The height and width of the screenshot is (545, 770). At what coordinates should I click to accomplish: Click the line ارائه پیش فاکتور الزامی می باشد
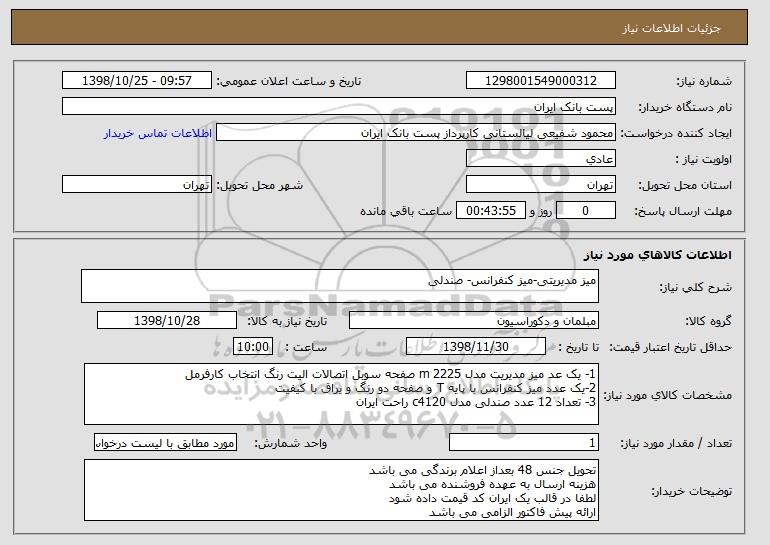tap(513, 512)
